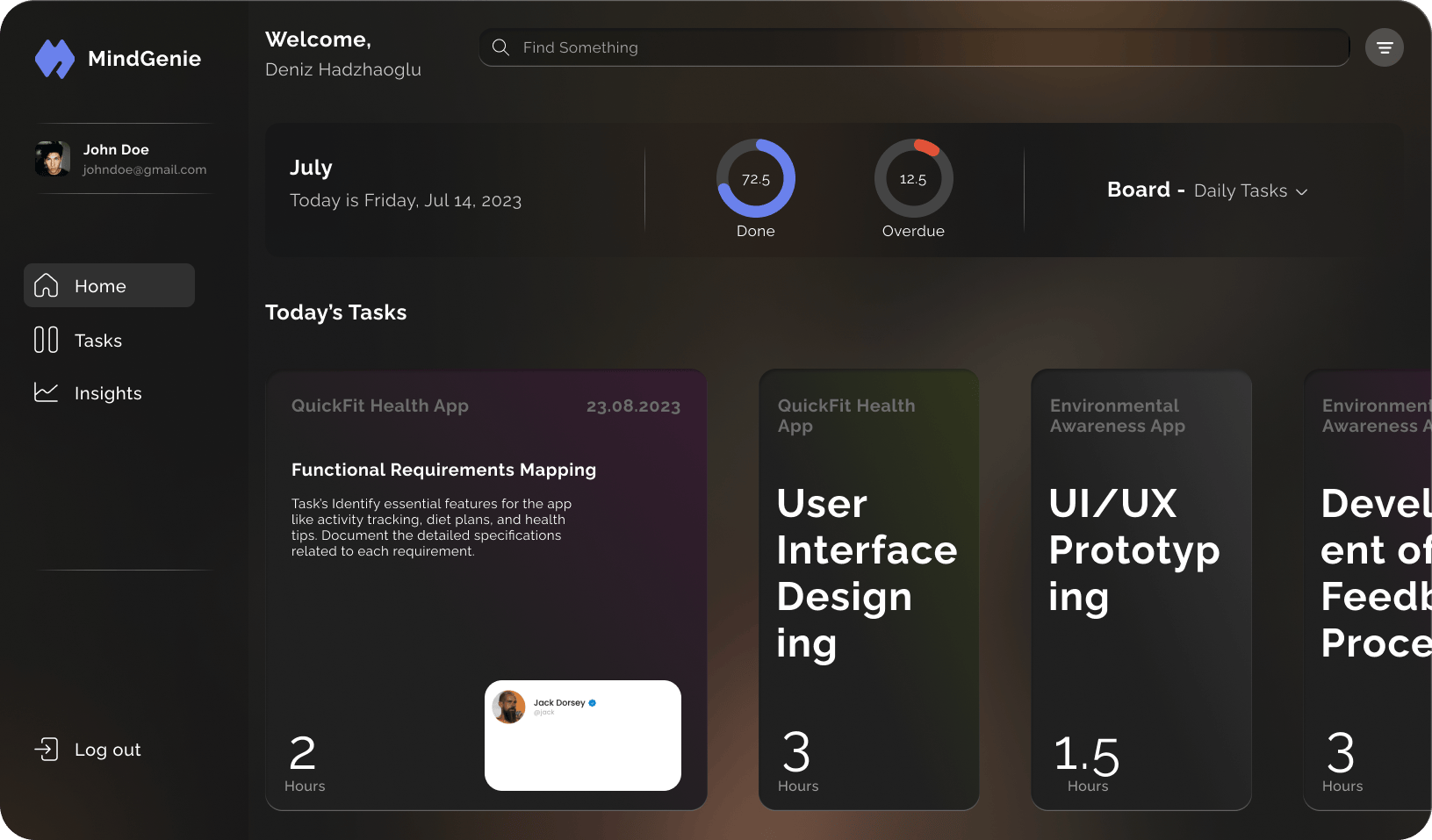Click the 3 Hours value on User Interface card
Screen dimensions: 1432x840
(798, 762)
